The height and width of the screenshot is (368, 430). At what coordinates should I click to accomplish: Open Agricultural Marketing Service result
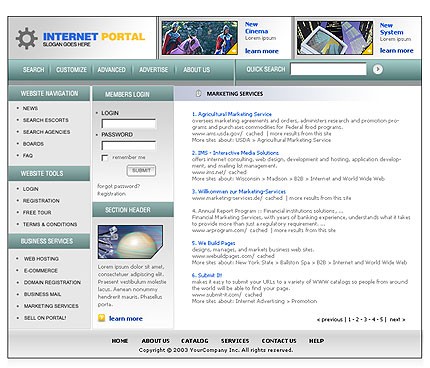coord(232,114)
